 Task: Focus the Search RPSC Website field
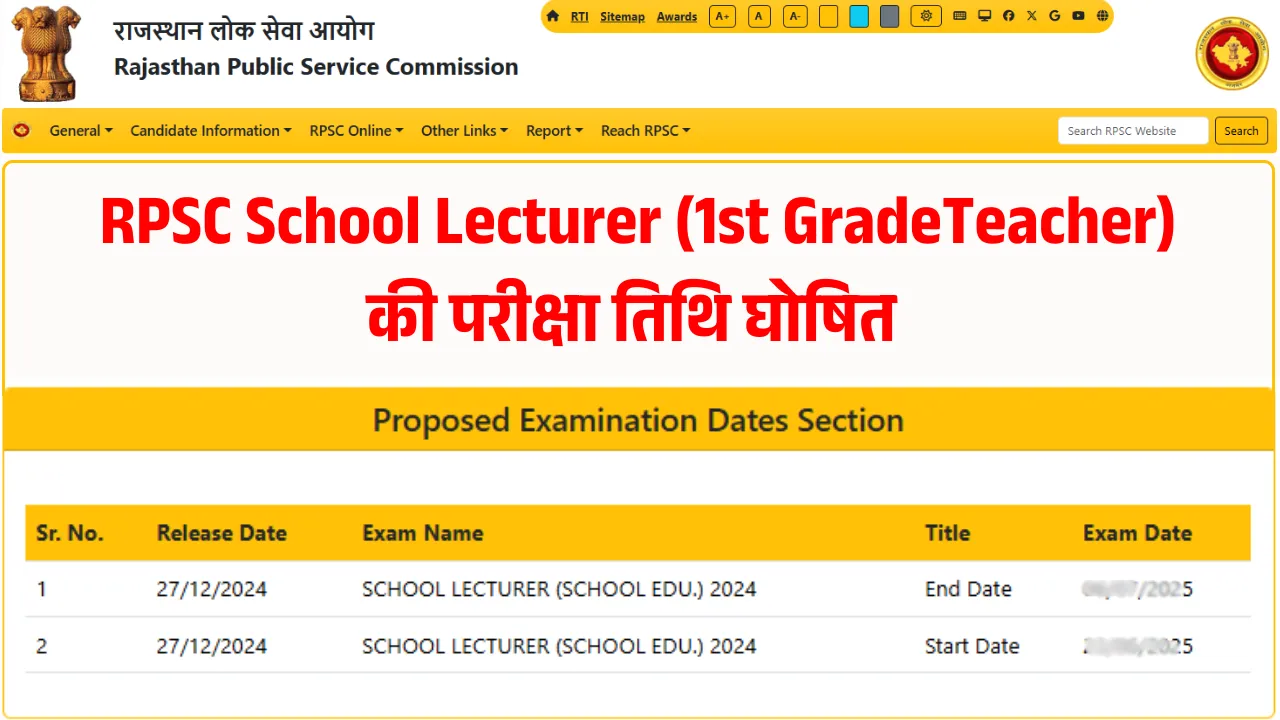pos(1133,131)
